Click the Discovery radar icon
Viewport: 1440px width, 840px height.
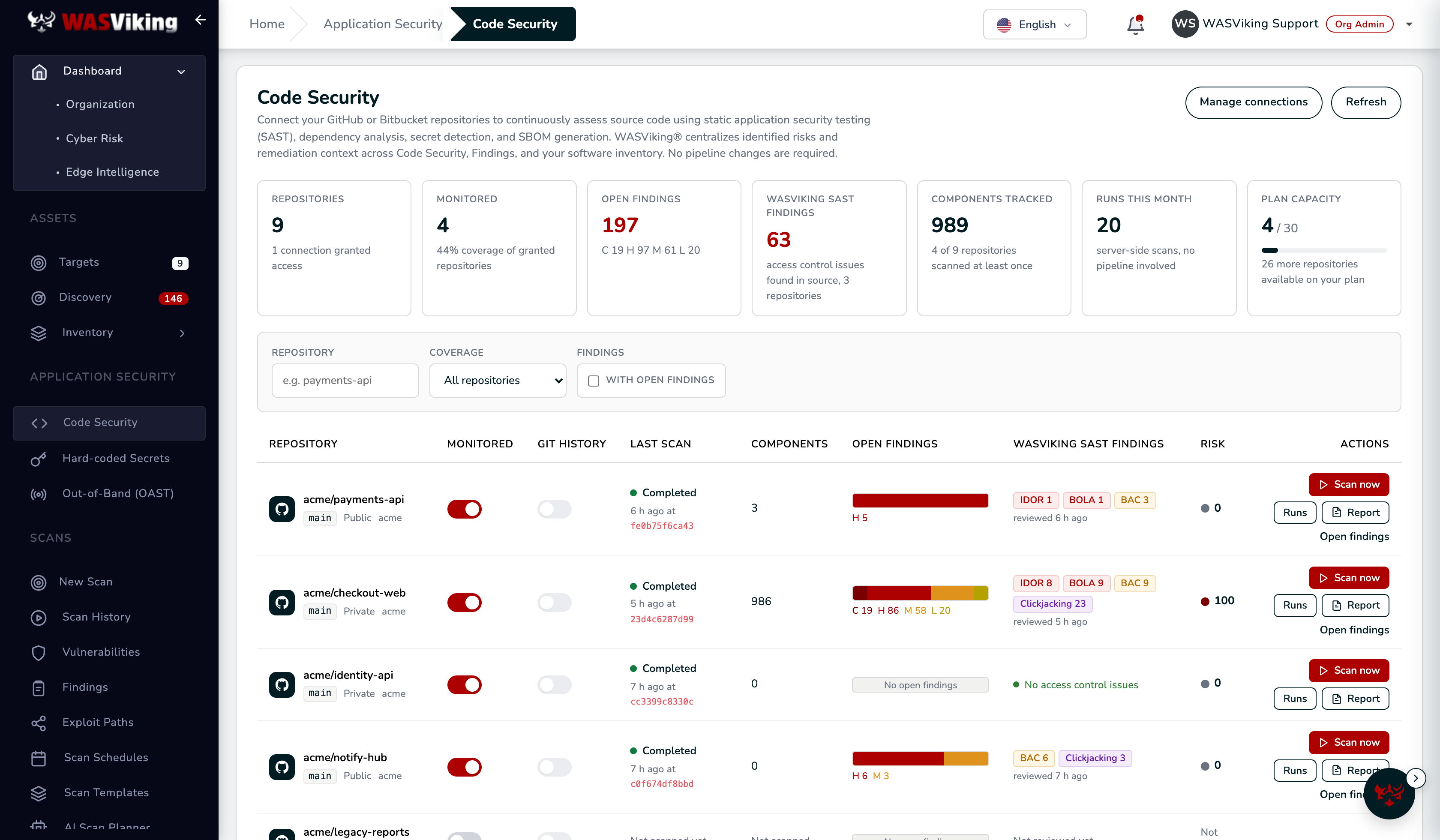[38, 298]
